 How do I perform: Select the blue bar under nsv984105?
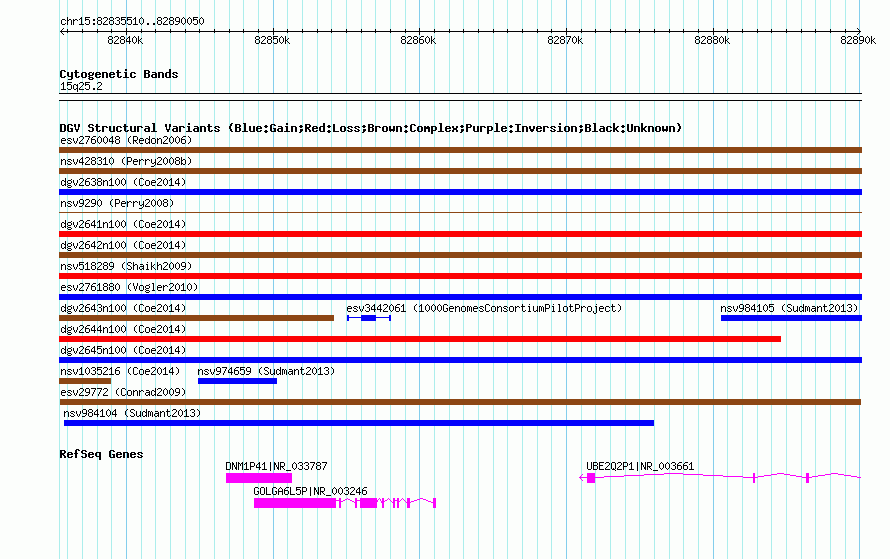(x=791, y=318)
